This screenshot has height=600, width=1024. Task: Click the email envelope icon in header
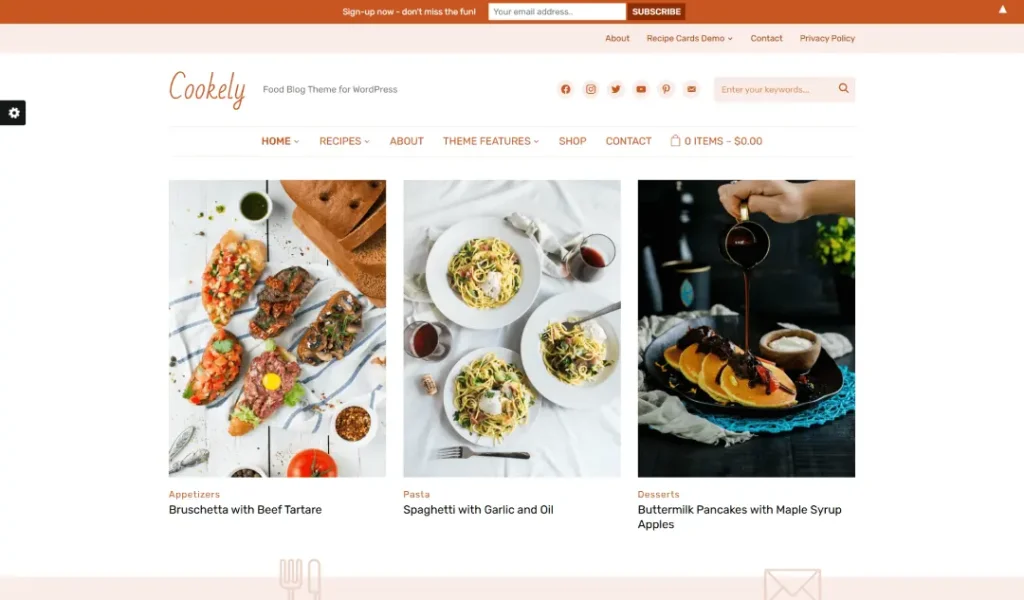click(x=691, y=89)
